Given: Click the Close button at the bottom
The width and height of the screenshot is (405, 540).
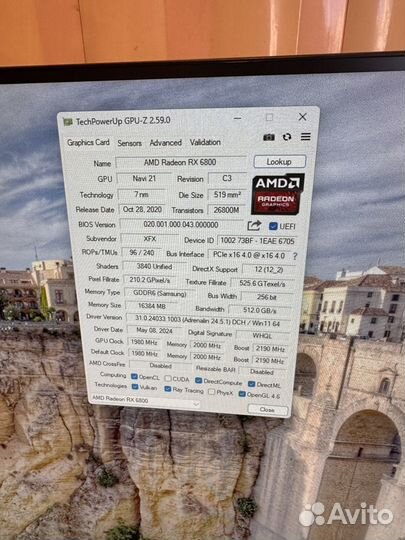Looking at the screenshot, I should pyautogui.click(x=268, y=409).
